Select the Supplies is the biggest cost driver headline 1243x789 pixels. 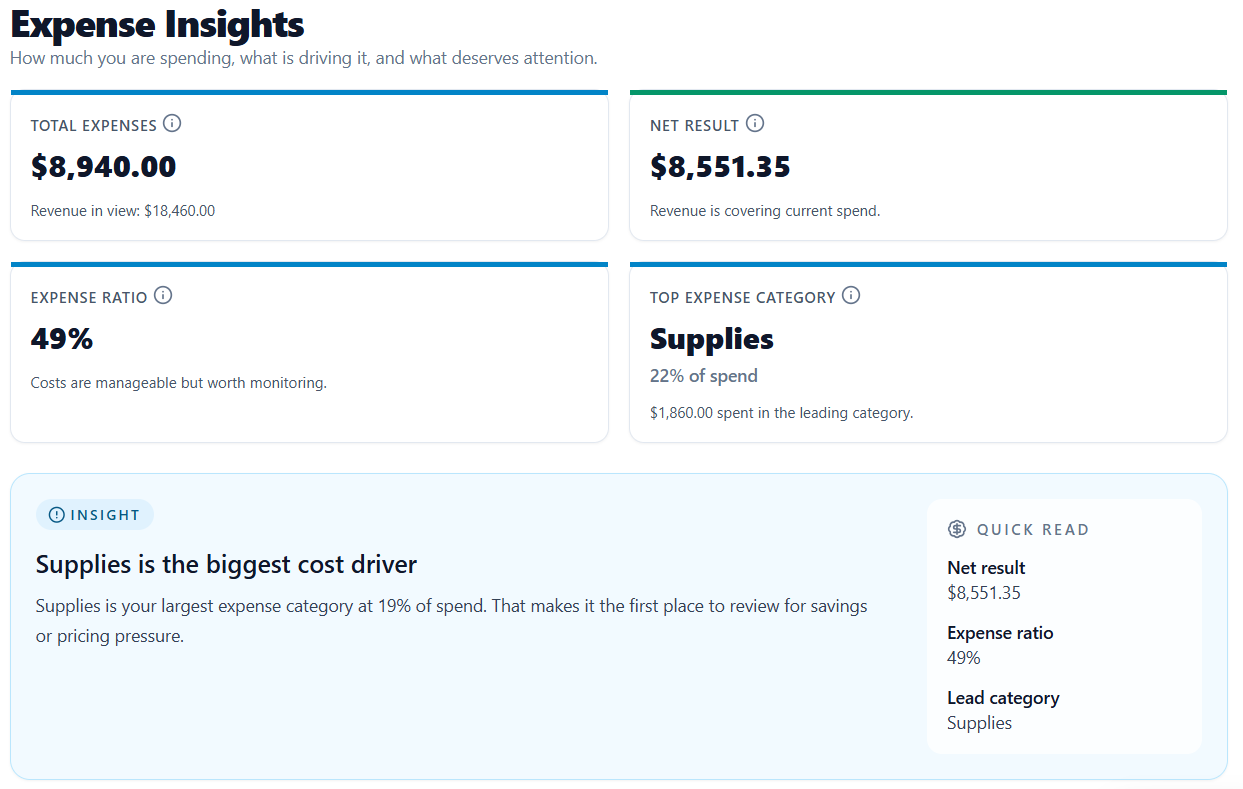pos(226,563)
